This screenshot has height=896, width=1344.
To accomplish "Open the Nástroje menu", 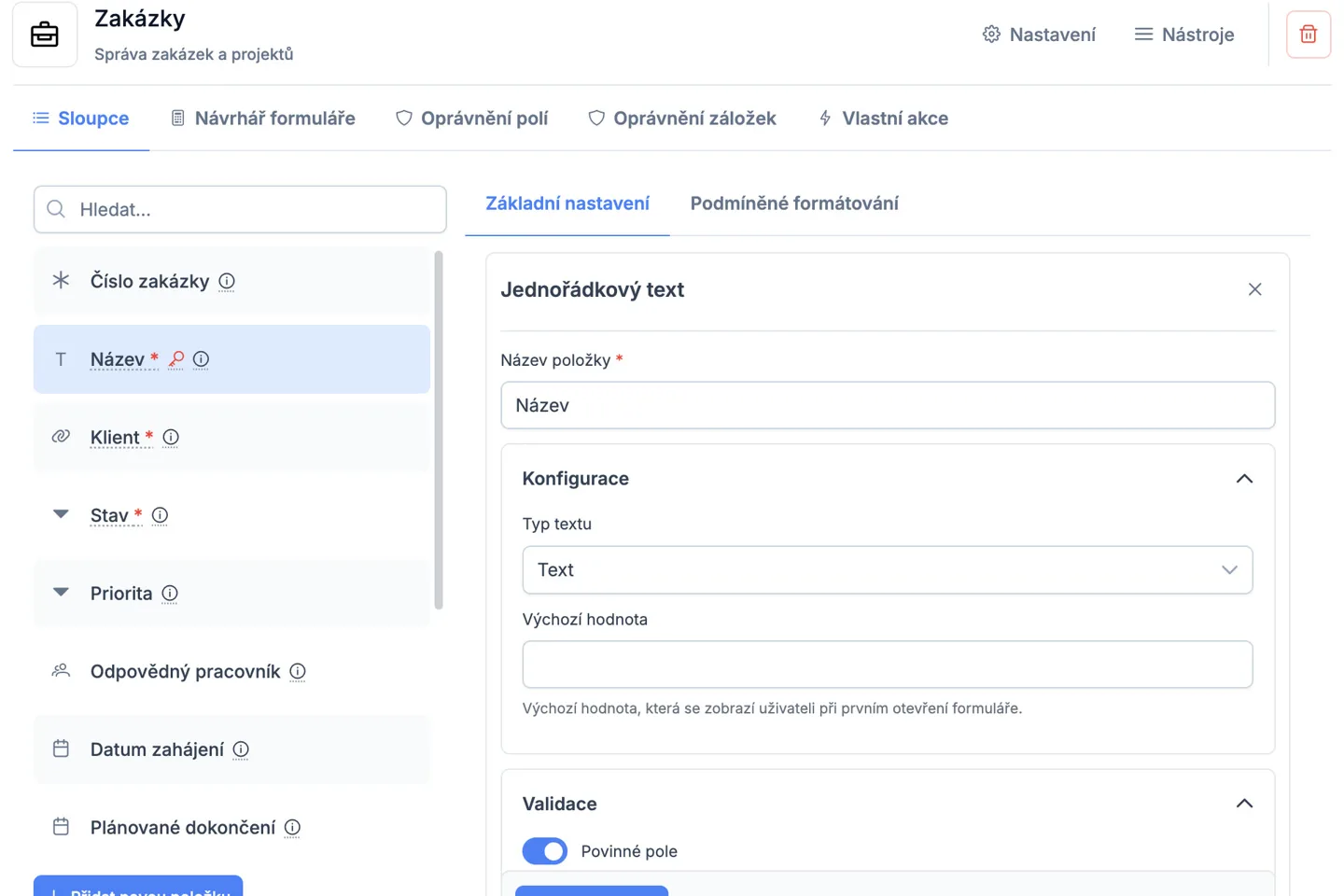I will pos(1183,34).
